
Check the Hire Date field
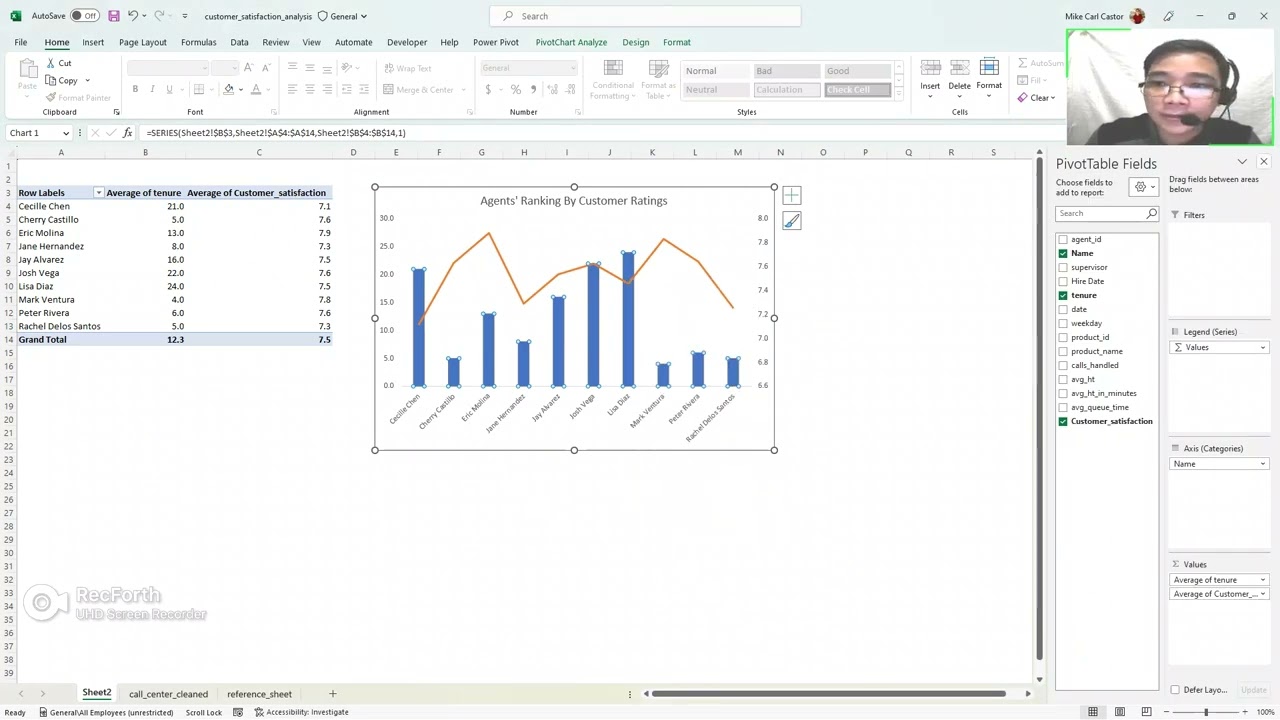(1063, 281)
